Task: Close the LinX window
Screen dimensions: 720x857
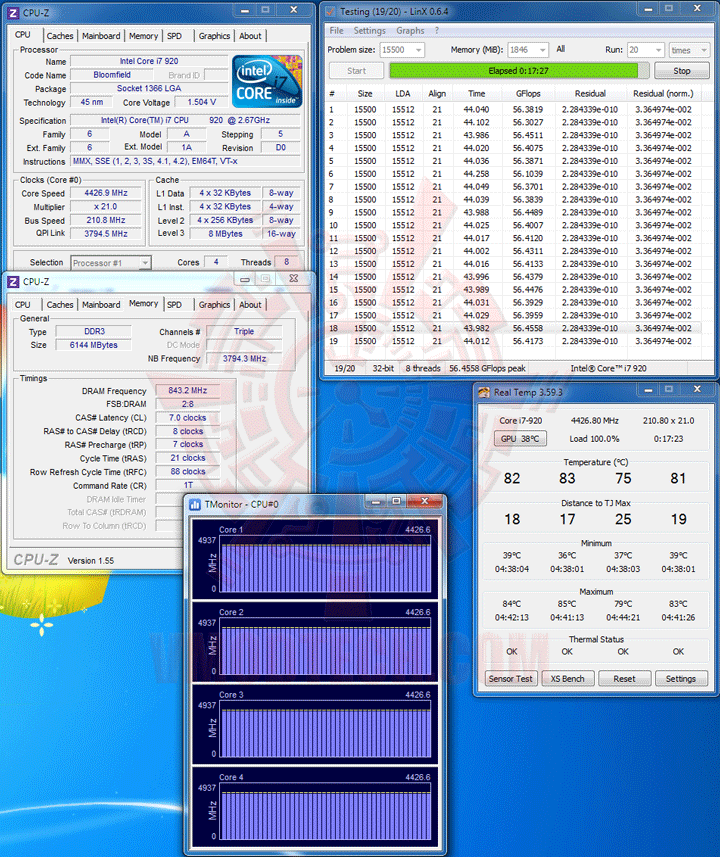Action: pos(697,9)
